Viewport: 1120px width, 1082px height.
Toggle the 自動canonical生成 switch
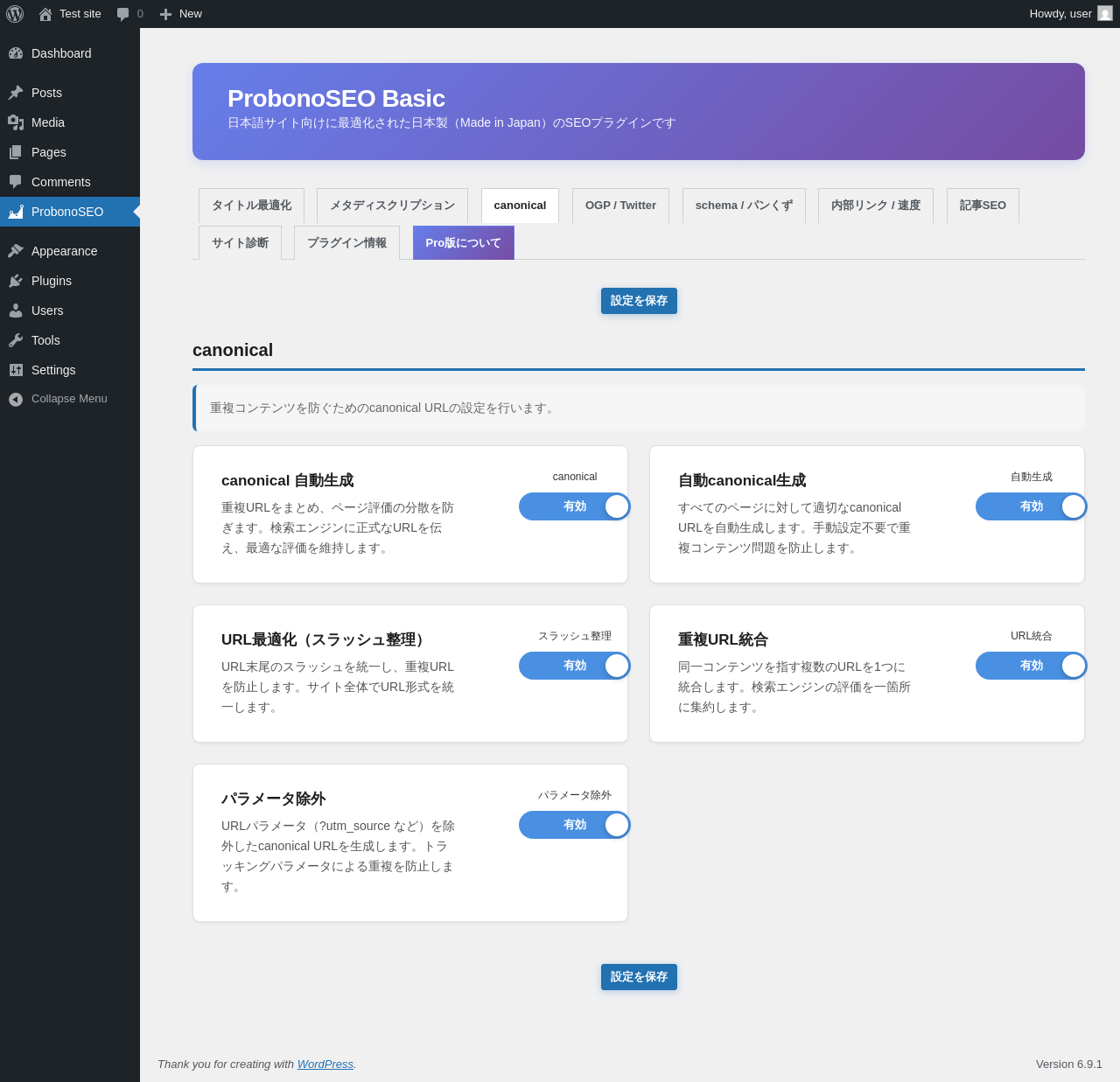tap(1032, 506)
